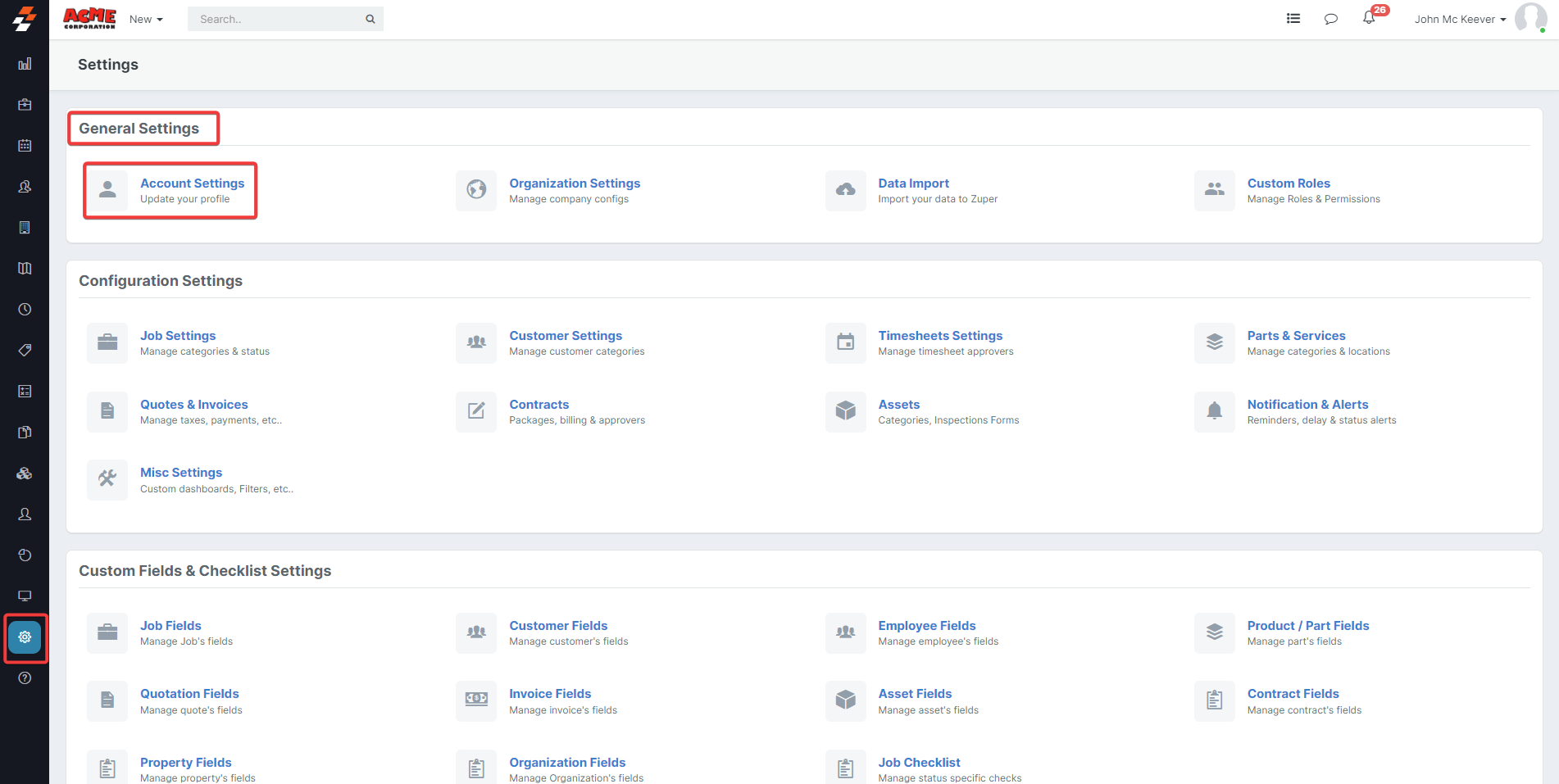Click the price tag sidebar icon
The height and width of the screenshot is (784, 1559).
click(25, 351)
